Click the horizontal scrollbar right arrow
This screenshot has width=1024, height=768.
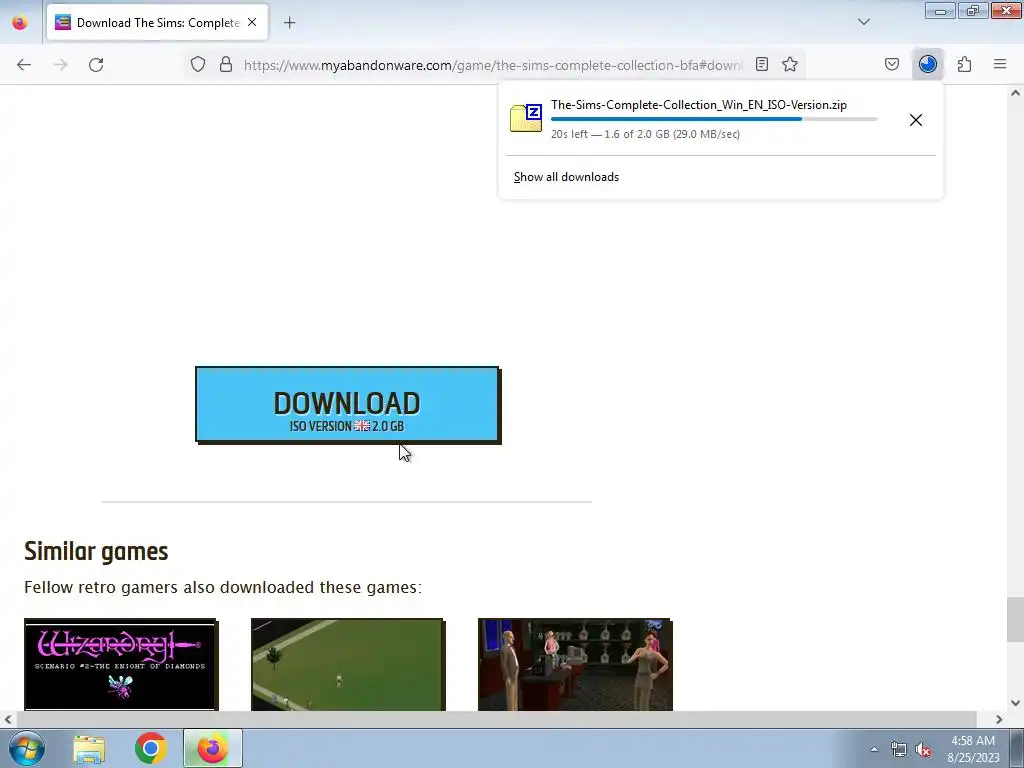[x=999, y=719]
